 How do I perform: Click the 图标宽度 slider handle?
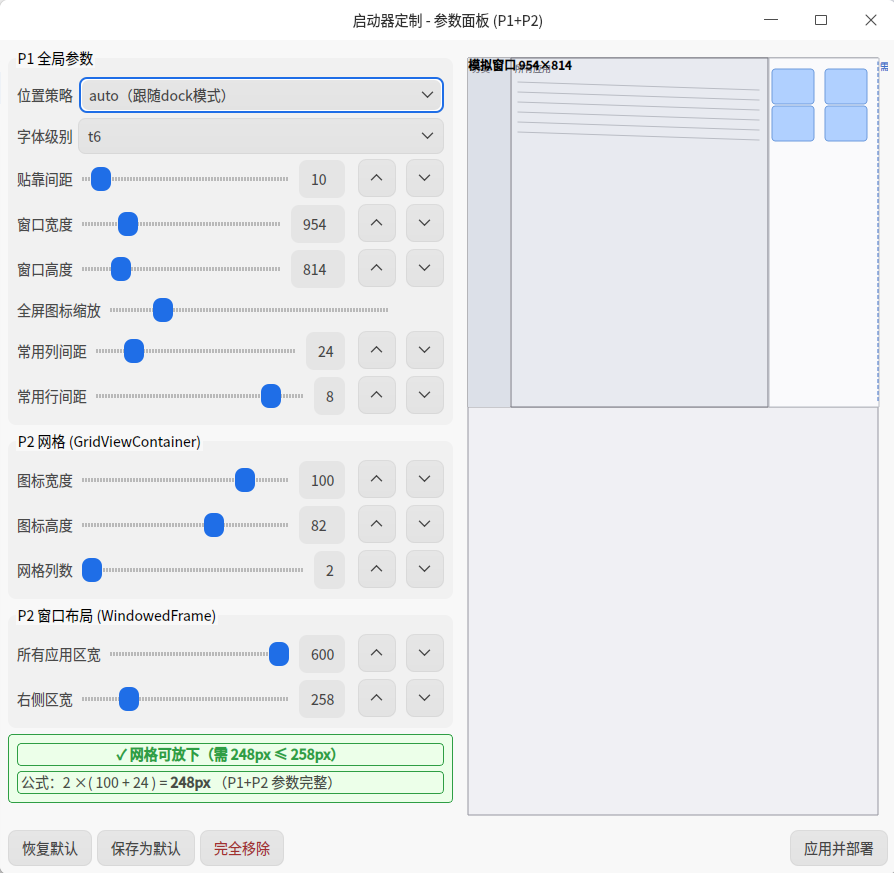245,480
